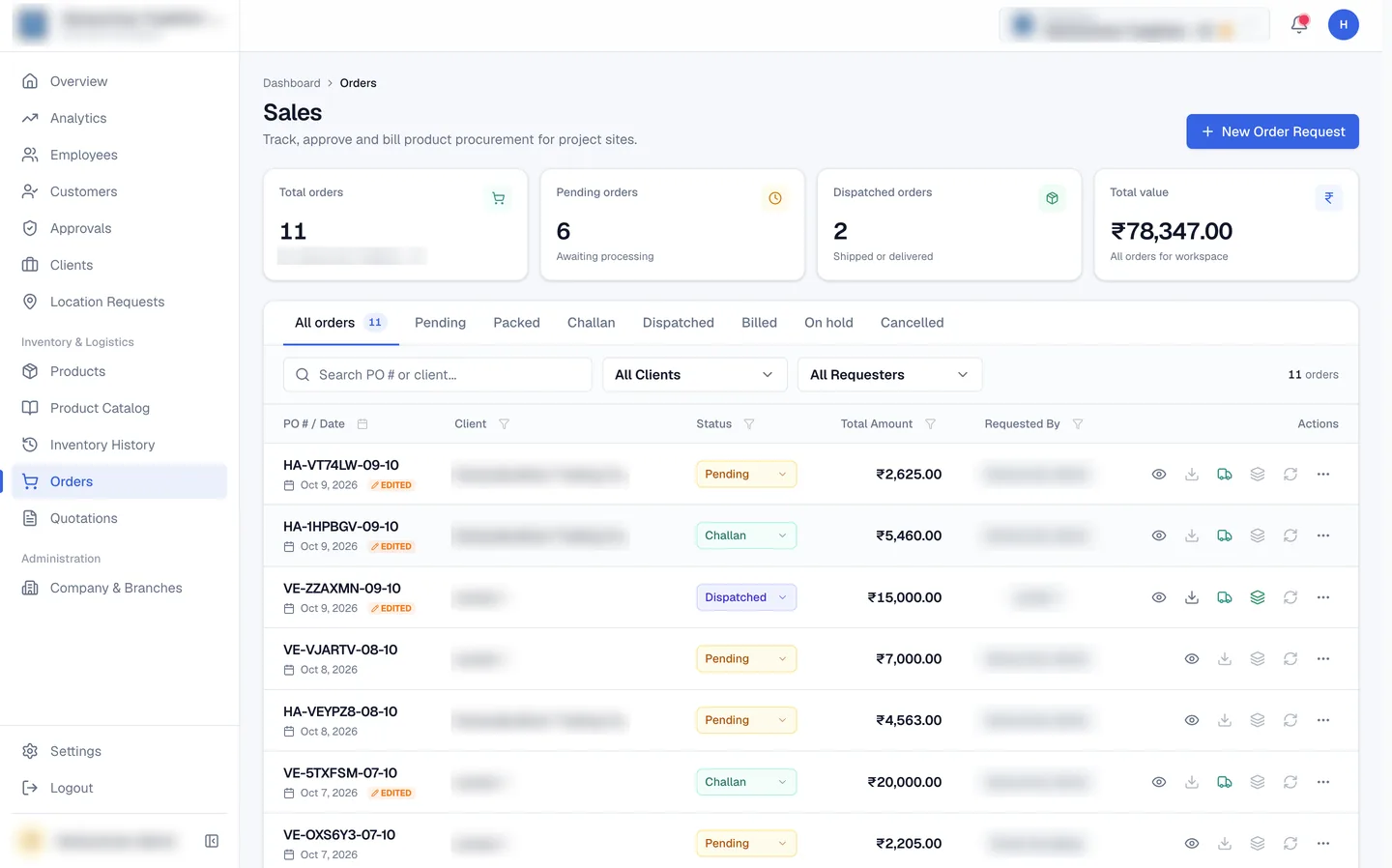Switch to the Dispatched tab
Screen dimensions: 1392x868
678,323
